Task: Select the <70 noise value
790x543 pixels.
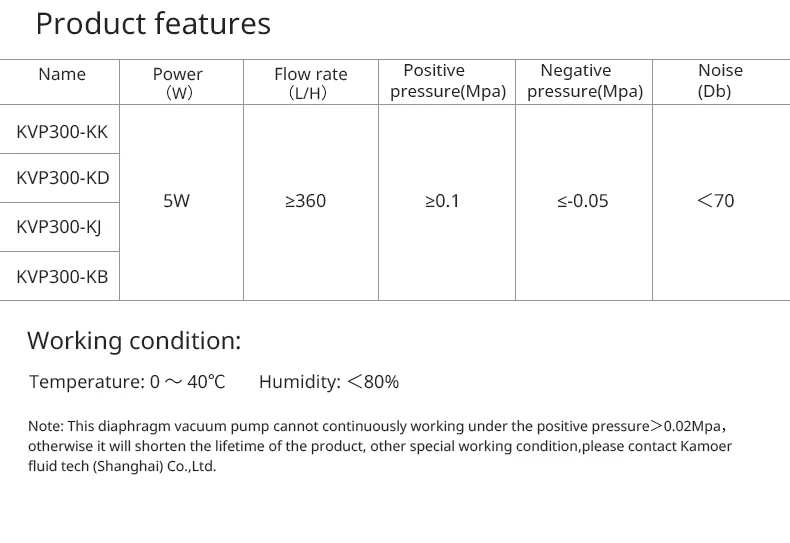Action: pyautogui.click(x=715, y=201)
